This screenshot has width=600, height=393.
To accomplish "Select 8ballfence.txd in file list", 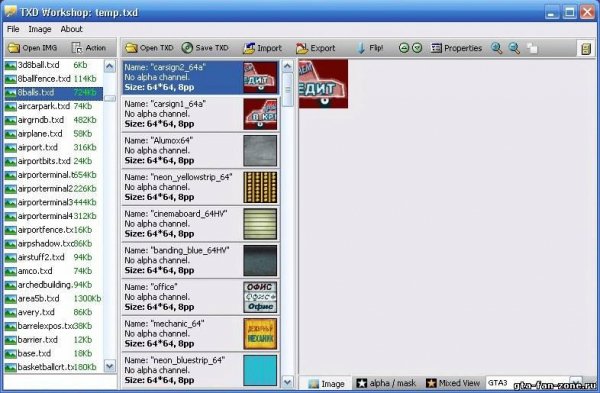I will tap(54, 79).
